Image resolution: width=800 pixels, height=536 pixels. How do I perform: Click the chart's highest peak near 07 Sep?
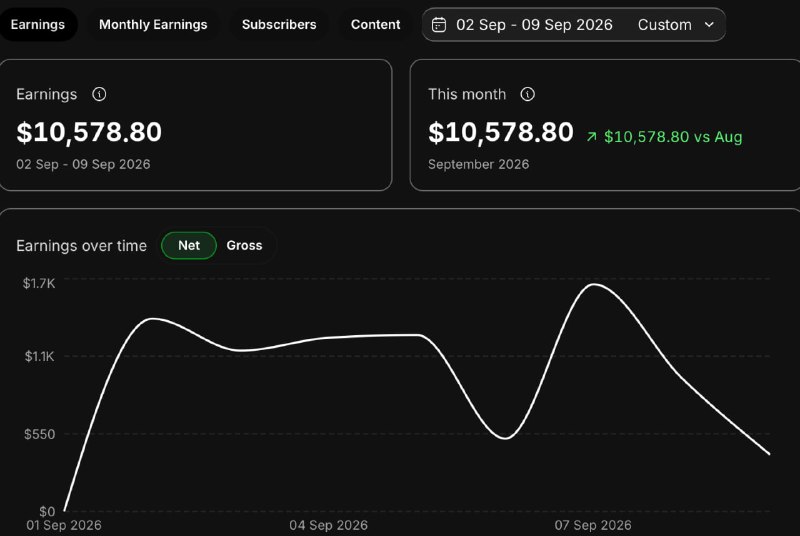click(x=594, y=285)
